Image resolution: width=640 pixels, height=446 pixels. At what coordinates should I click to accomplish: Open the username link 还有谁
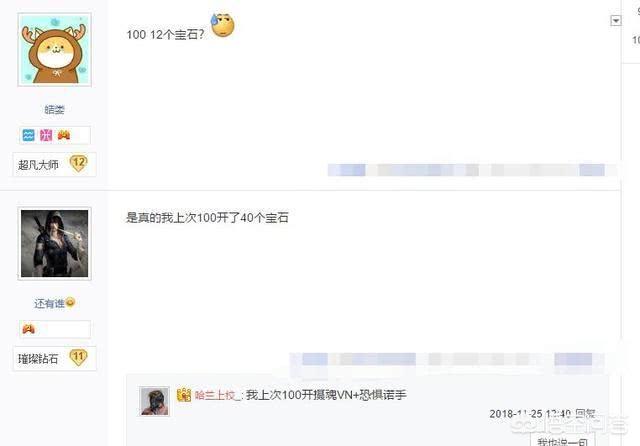pos(49,303)
